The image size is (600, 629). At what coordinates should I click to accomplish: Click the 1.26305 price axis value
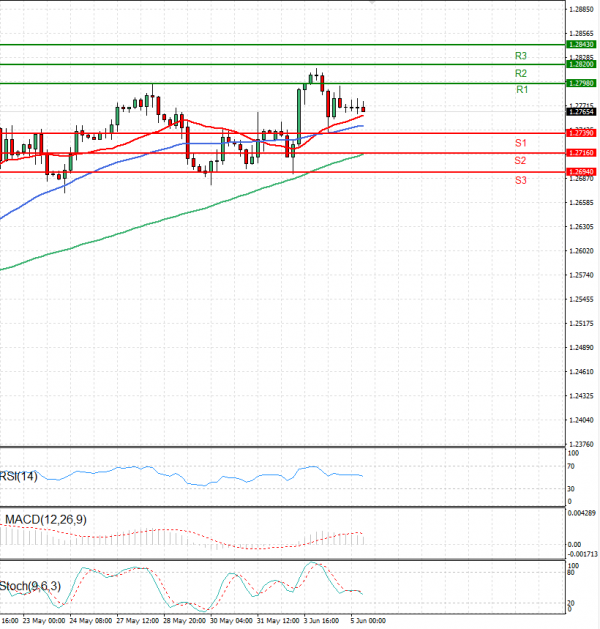tap(581, 227)
